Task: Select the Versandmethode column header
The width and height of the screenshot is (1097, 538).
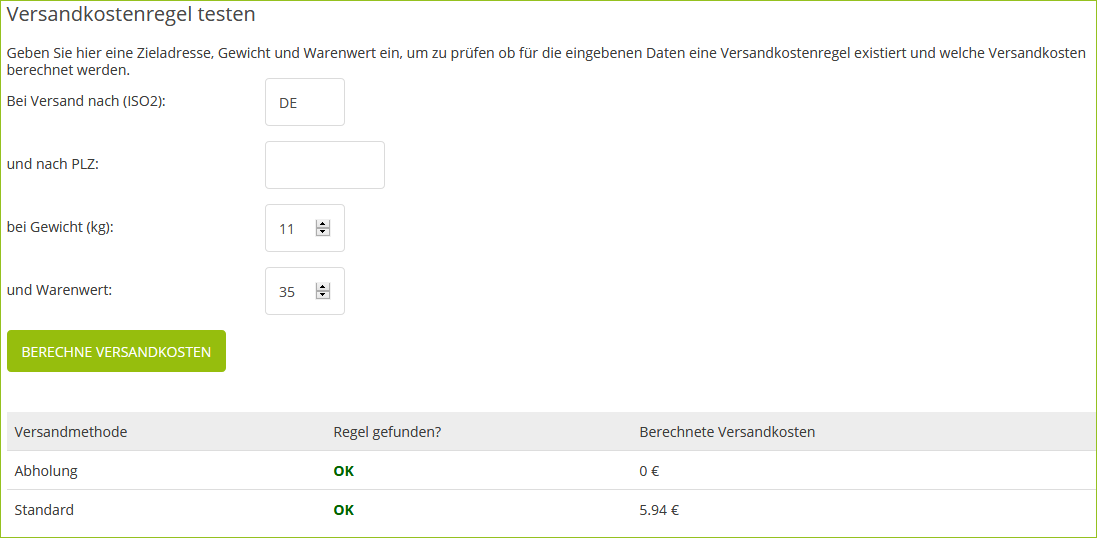Action: (x=71, y=432)
